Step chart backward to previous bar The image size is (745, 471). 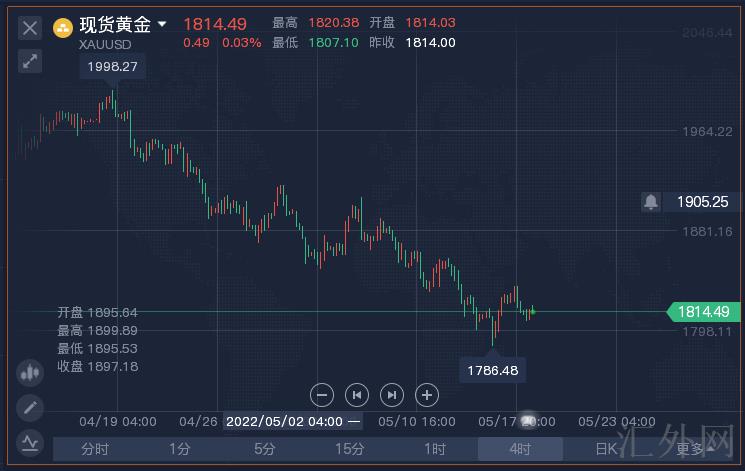[357, 394]
